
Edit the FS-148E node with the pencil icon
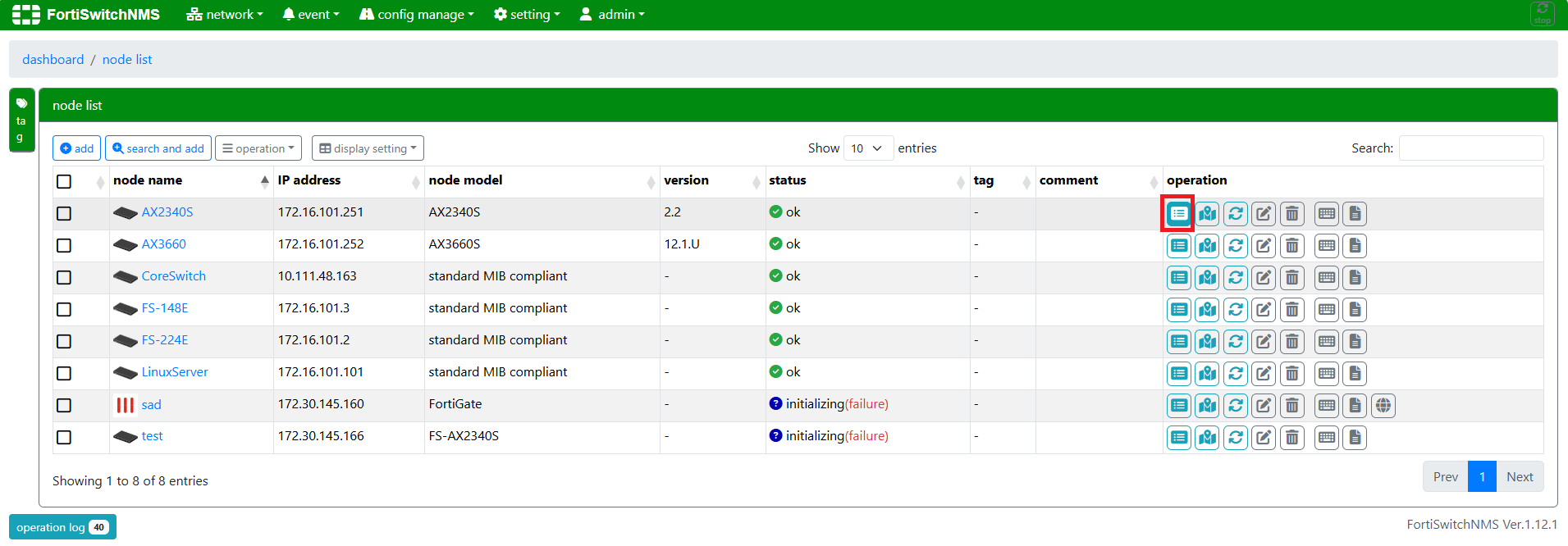[1264, 310]
